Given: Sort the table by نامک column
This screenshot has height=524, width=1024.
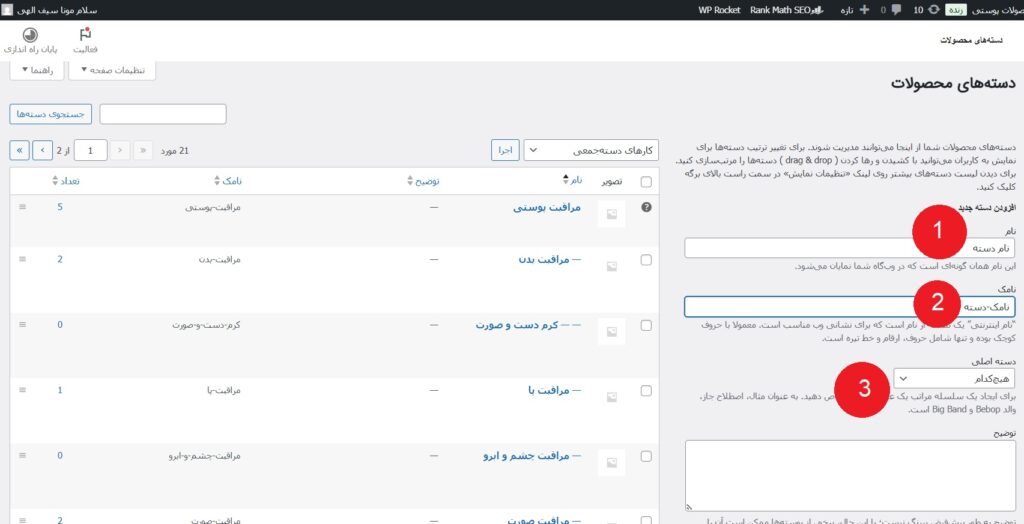Looking at the screenshot, I should coord(228,181).
